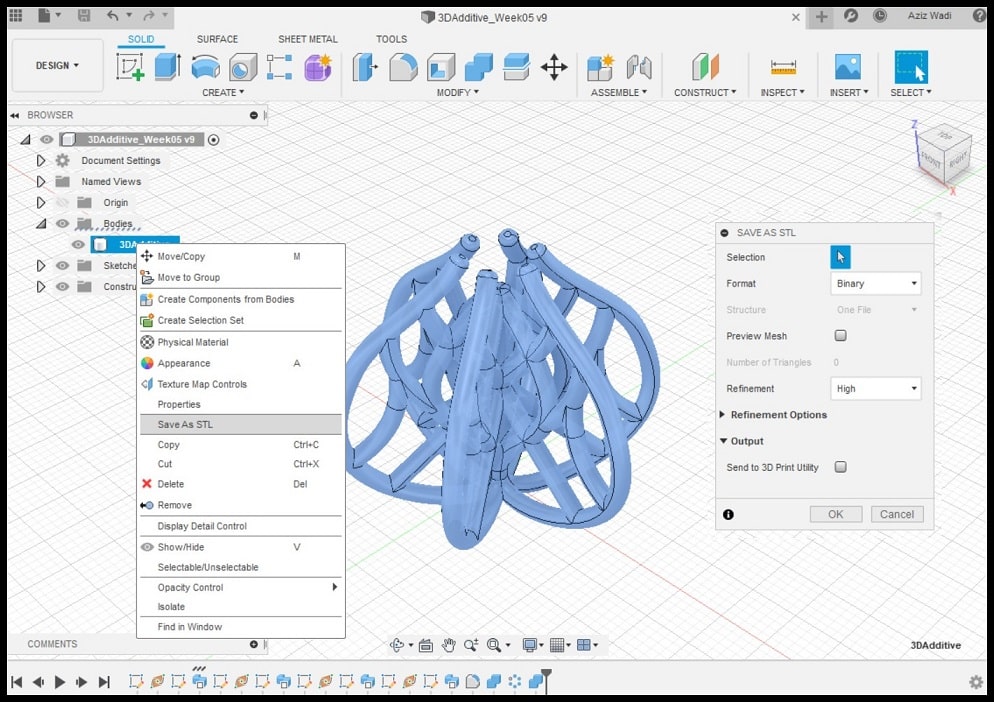This screenshot has width=994, height=702.
Task: Select the Hole tool icon
Action: click(x=243, y=67)
